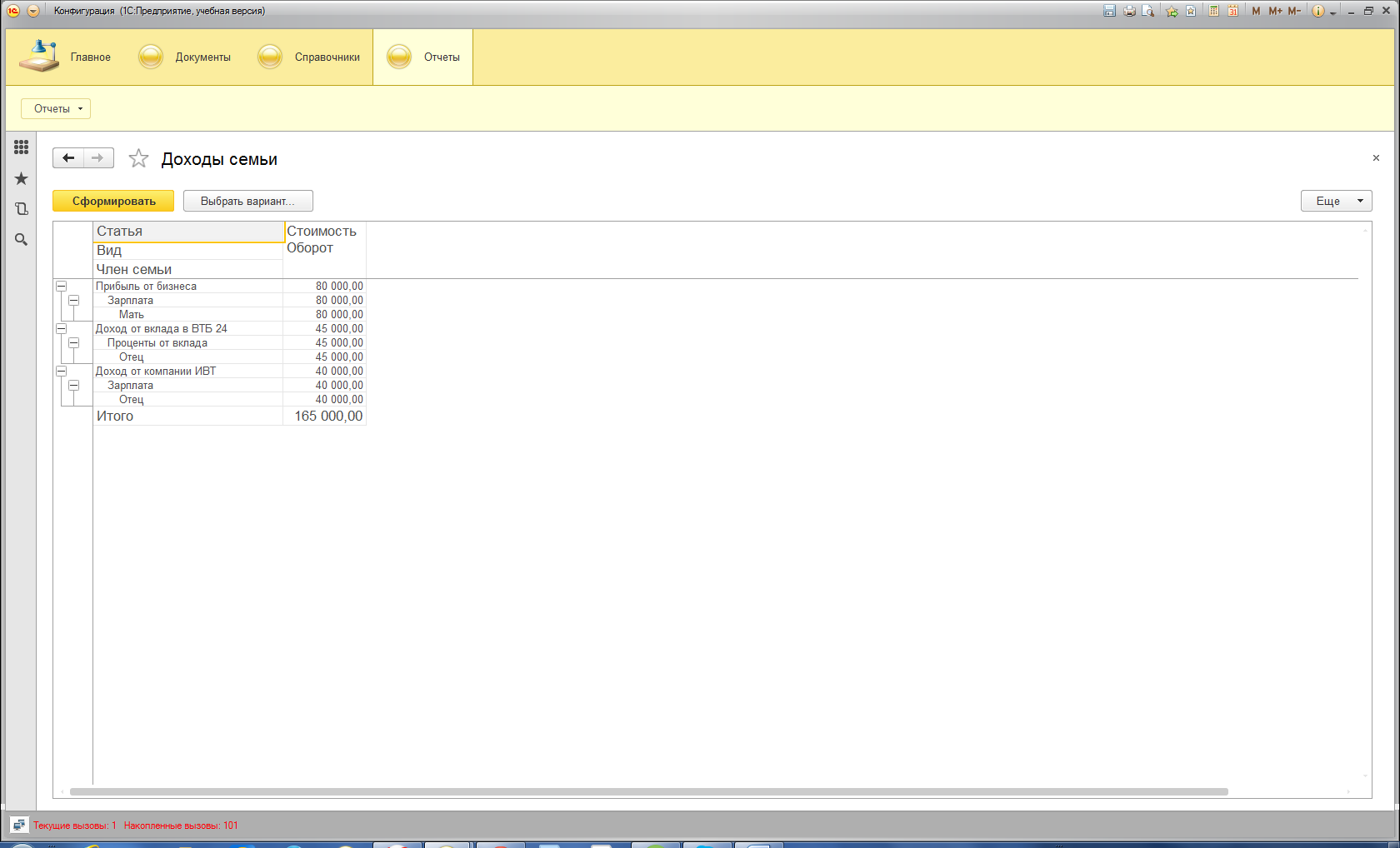
Task: Open the black star favorites panel
Action: coord(21,178)
